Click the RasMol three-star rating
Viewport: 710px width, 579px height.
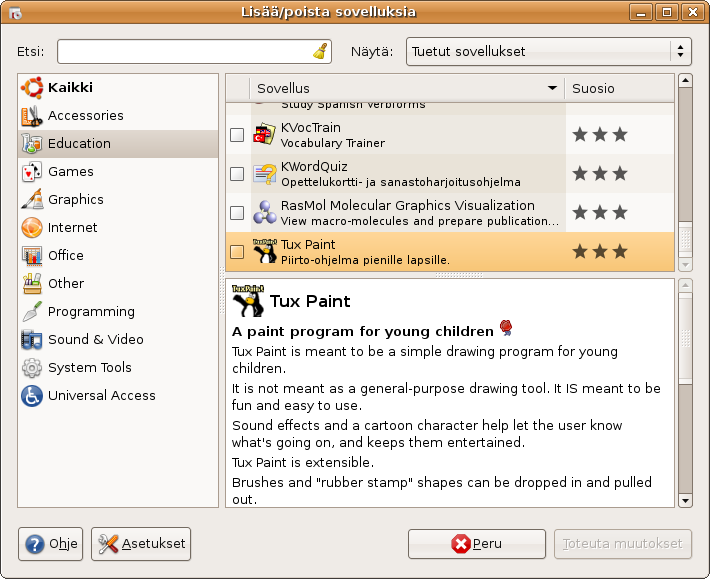pos(600,212)
